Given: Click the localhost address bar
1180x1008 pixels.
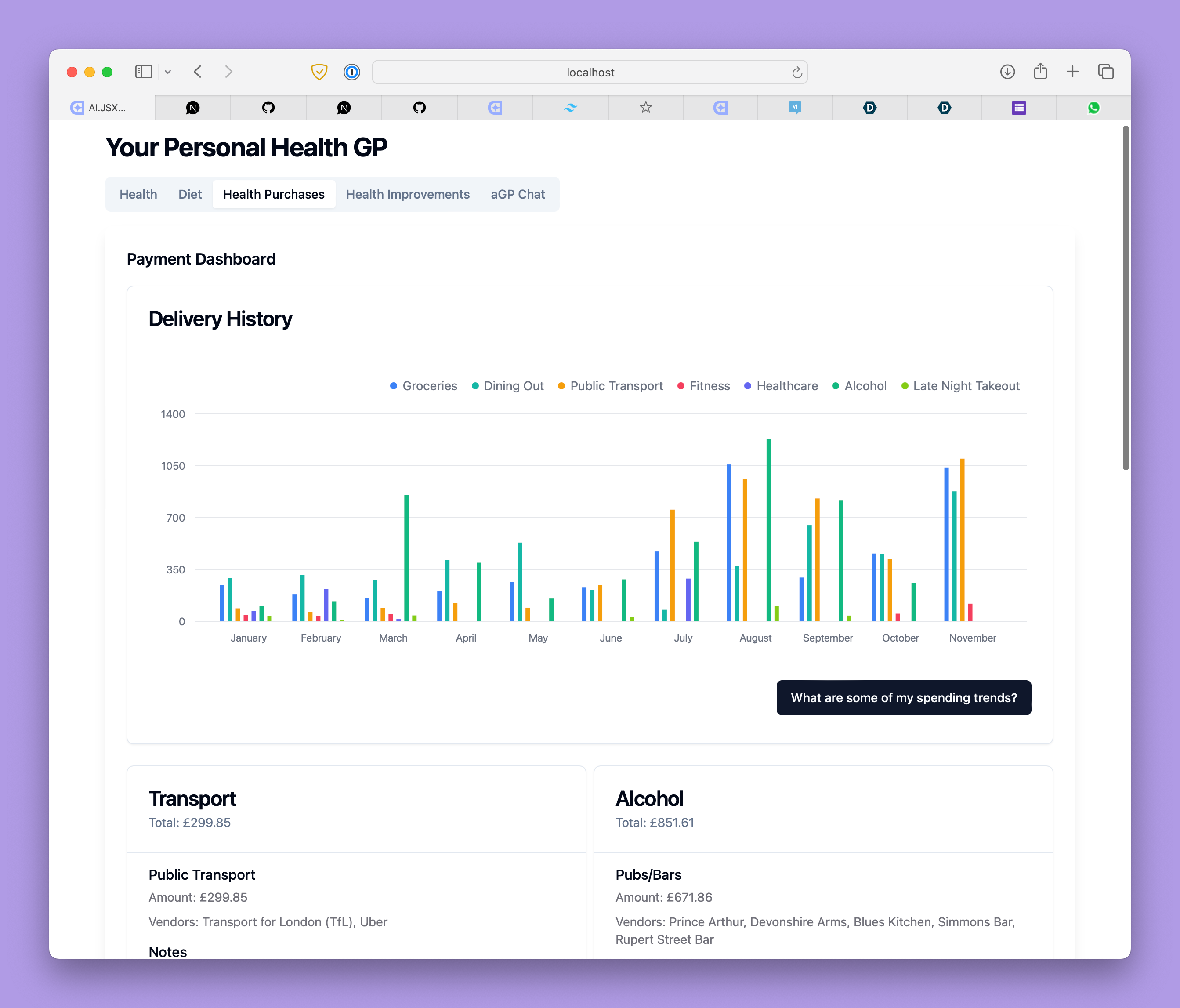Looking at the screenshot, I should pos(590,73).
